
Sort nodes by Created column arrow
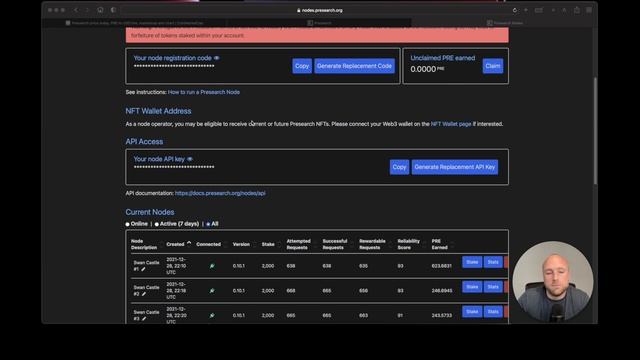[x=189, y=243]
